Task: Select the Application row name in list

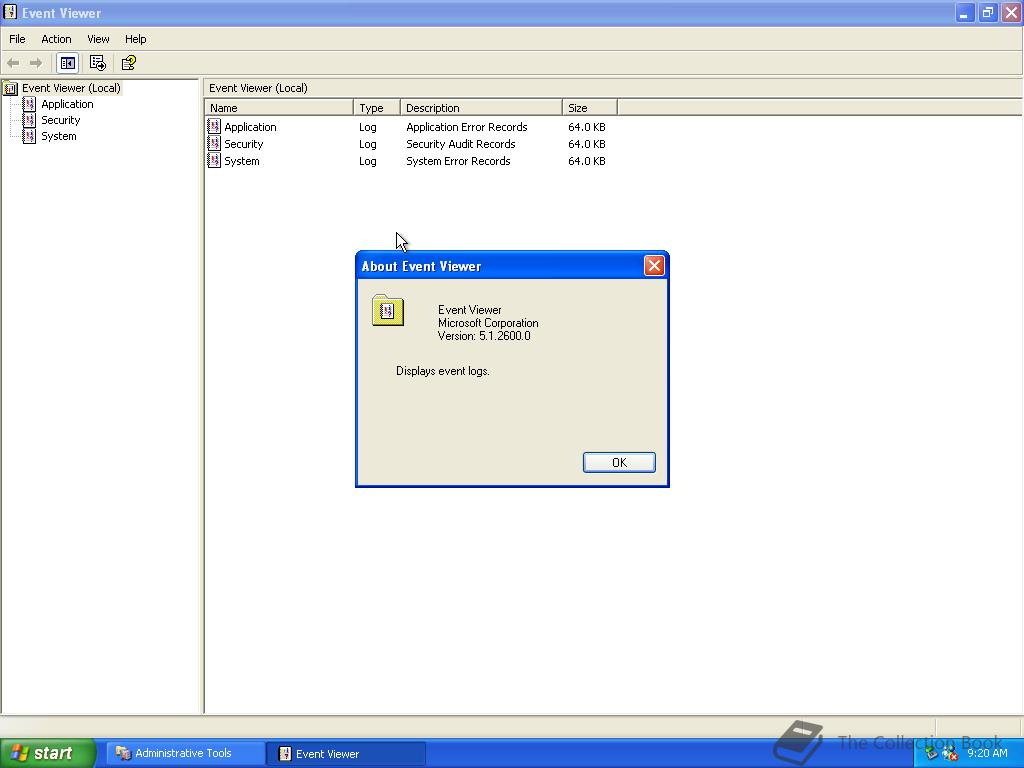Action: point(250,127)
